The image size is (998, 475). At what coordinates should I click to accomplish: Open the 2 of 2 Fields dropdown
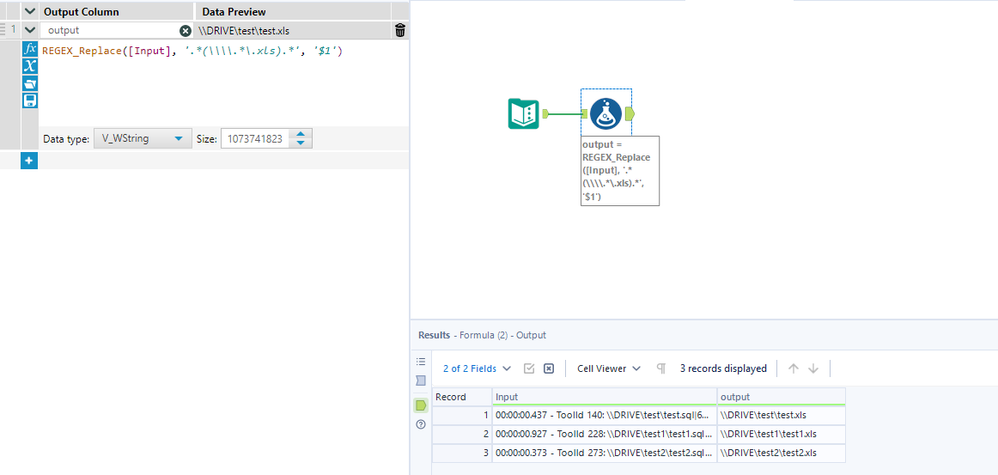(x=477, y=368)
